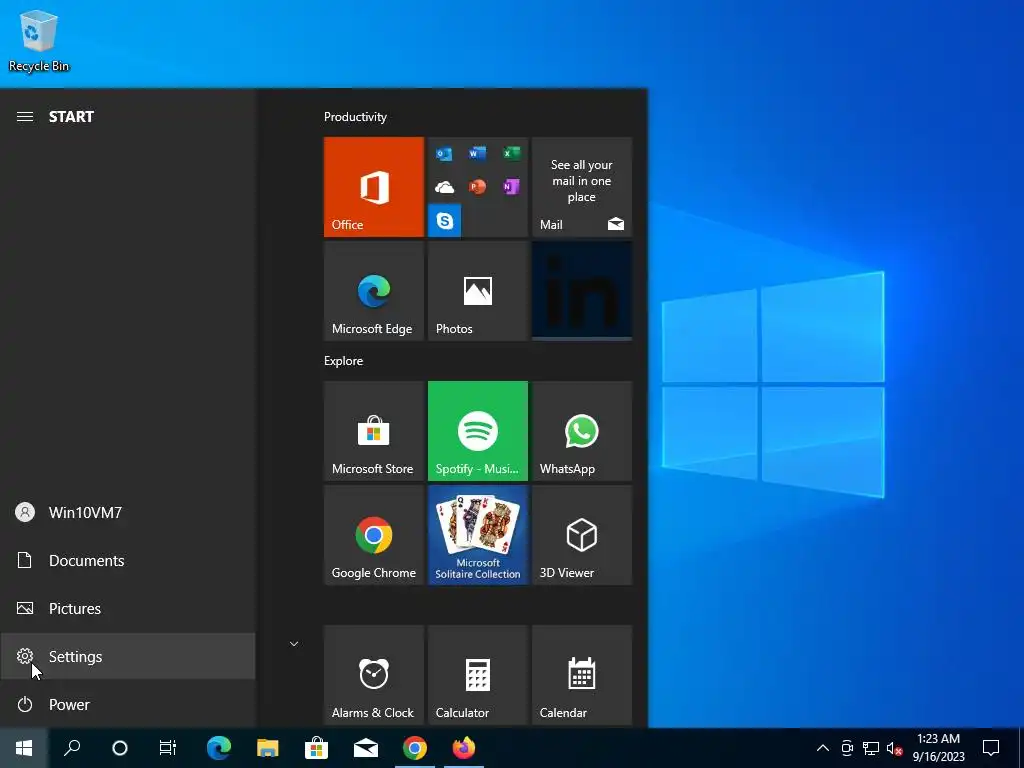1024x768 pixels.
Task: Click the Windows Start button
Action: pos(24,748)
